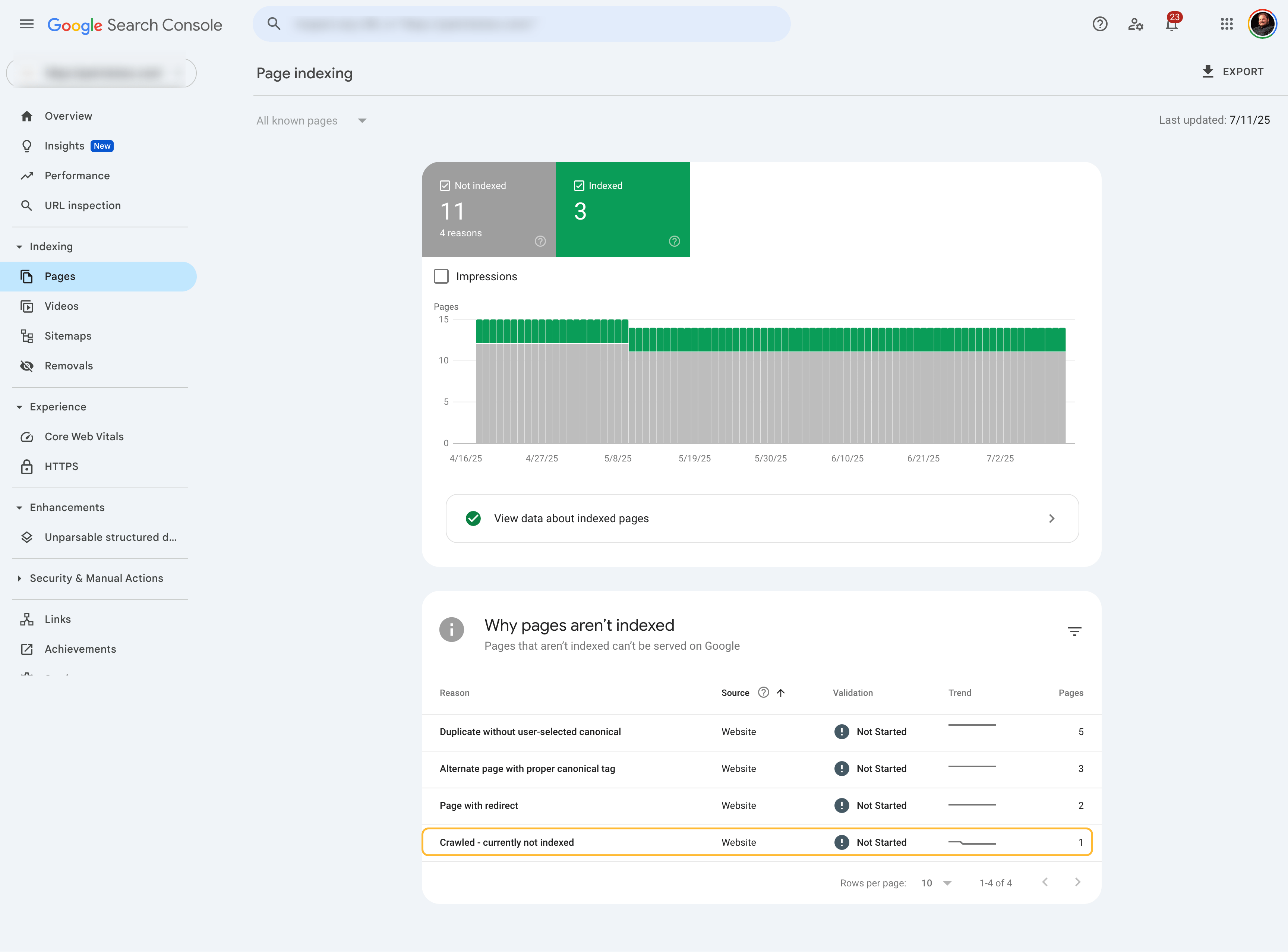
Task: Change the rows per page dropdown
Action: click(936, 883)
